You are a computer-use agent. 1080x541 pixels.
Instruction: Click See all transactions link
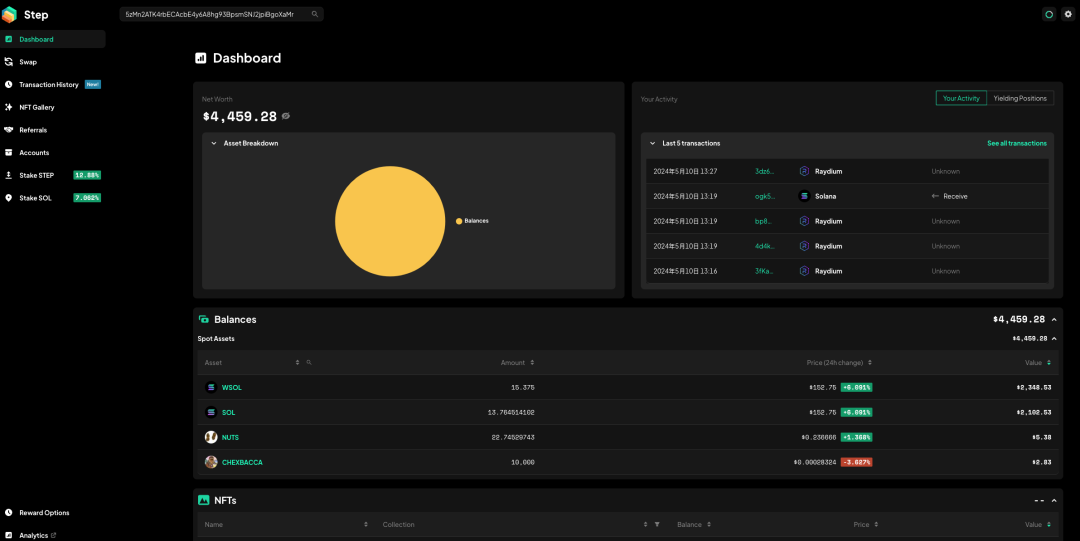[x=1016, y=143]
